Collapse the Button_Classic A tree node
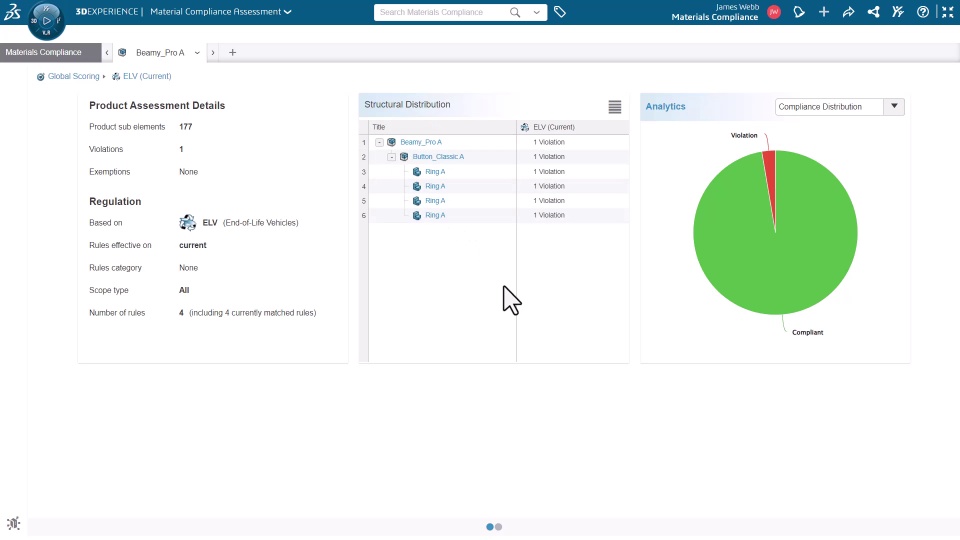Viewport: 960px width, 540px height. pos(391,157)
